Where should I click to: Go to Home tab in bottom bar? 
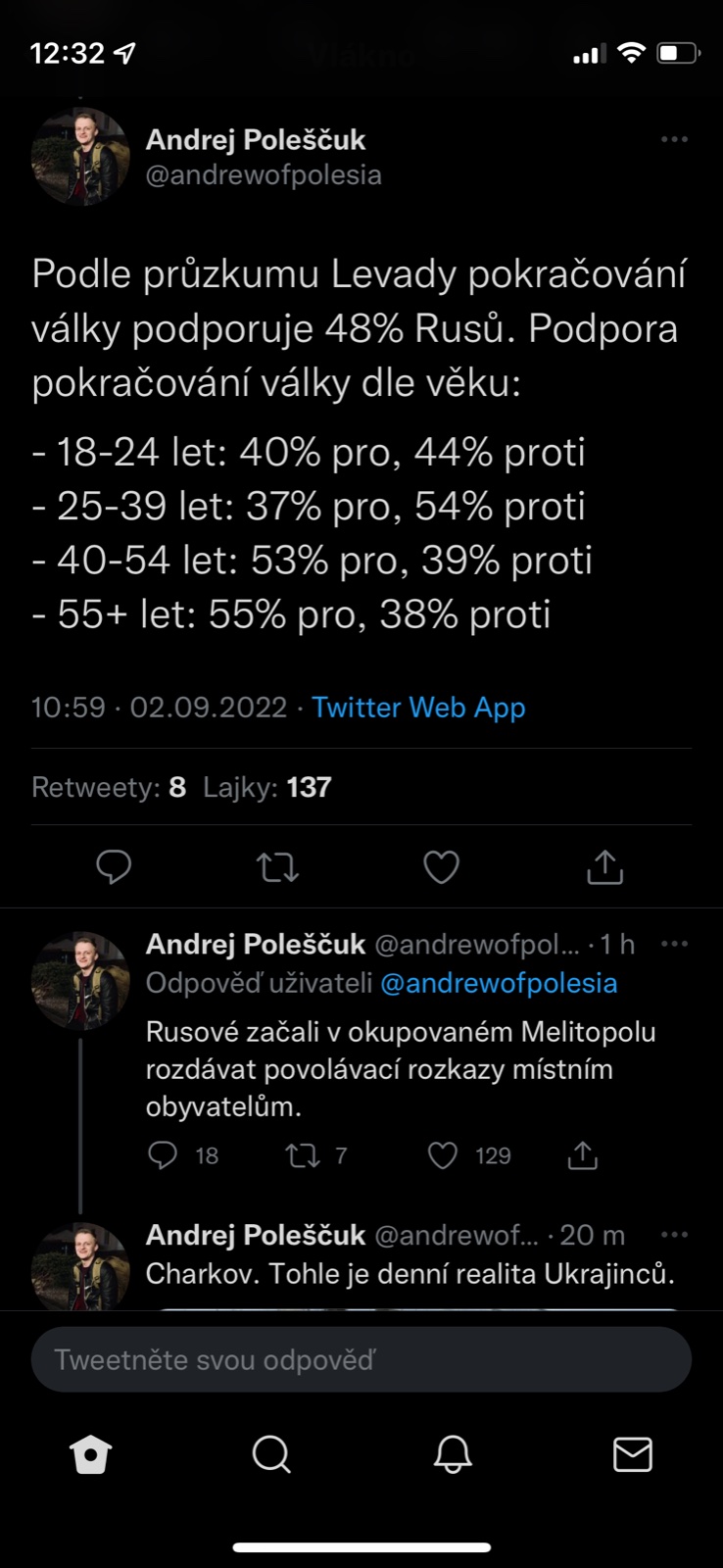91,1455
